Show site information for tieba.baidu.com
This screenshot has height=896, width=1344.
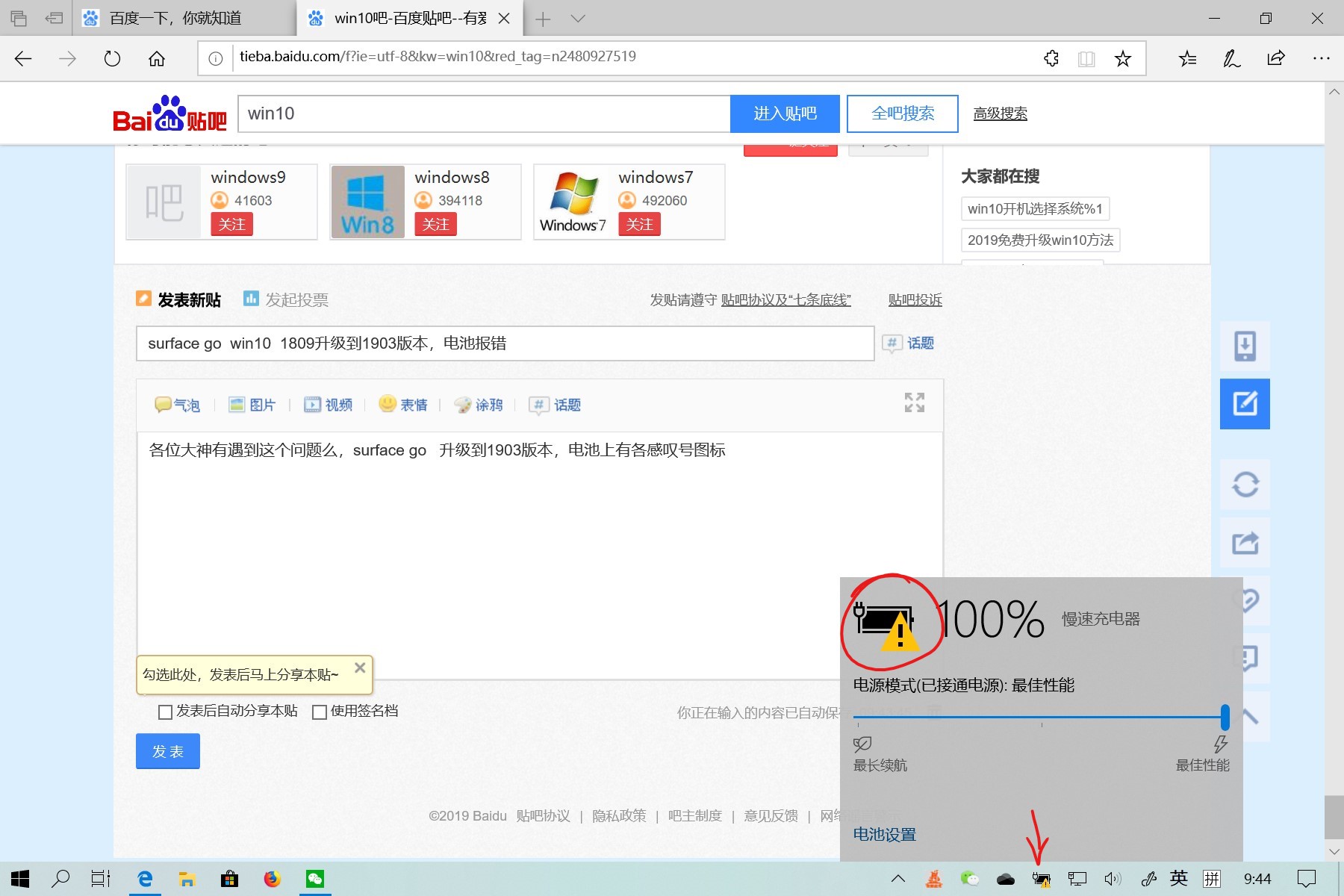point(215,58)
